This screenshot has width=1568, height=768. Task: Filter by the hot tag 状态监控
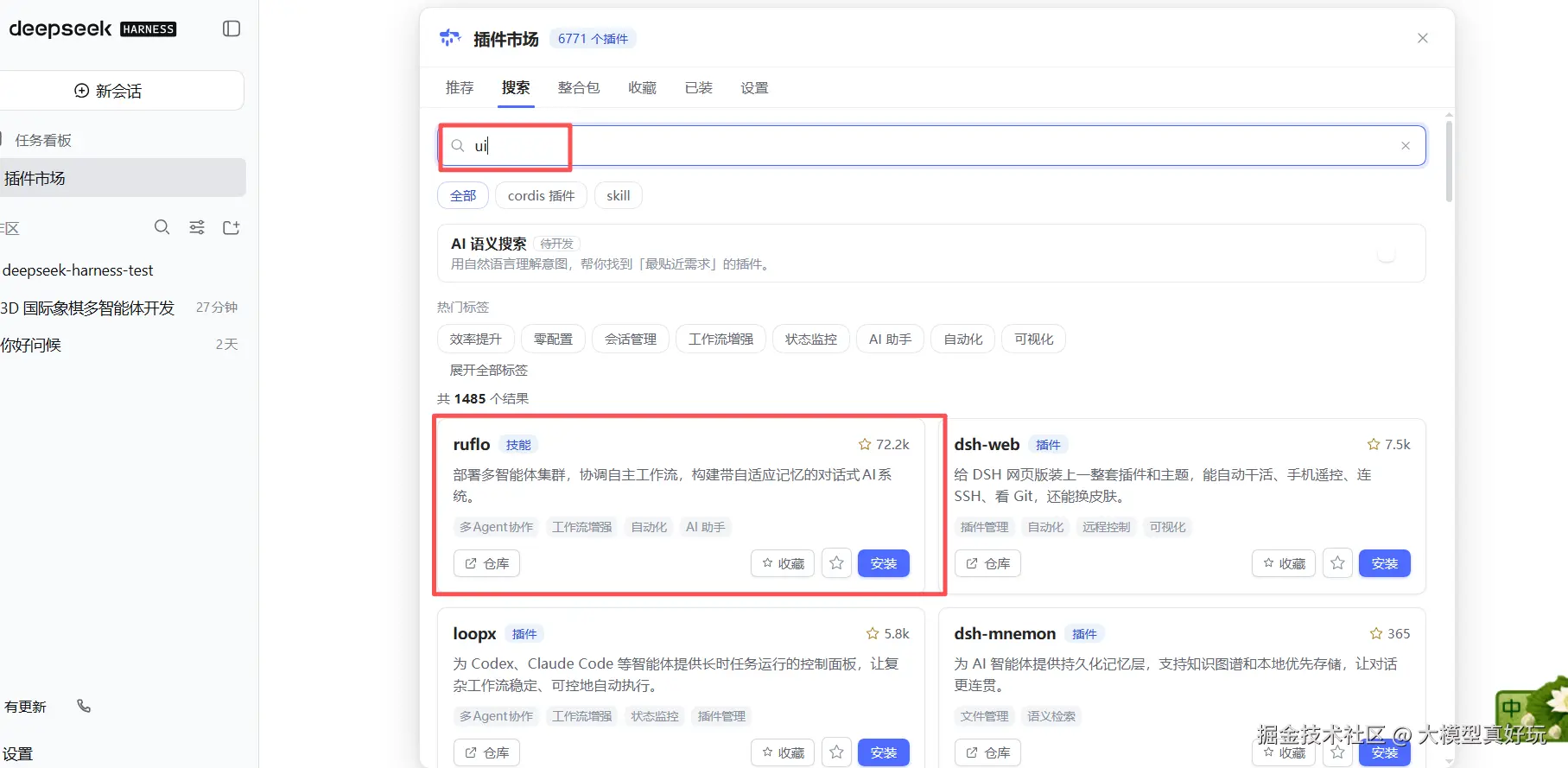(x=811, y=339)
